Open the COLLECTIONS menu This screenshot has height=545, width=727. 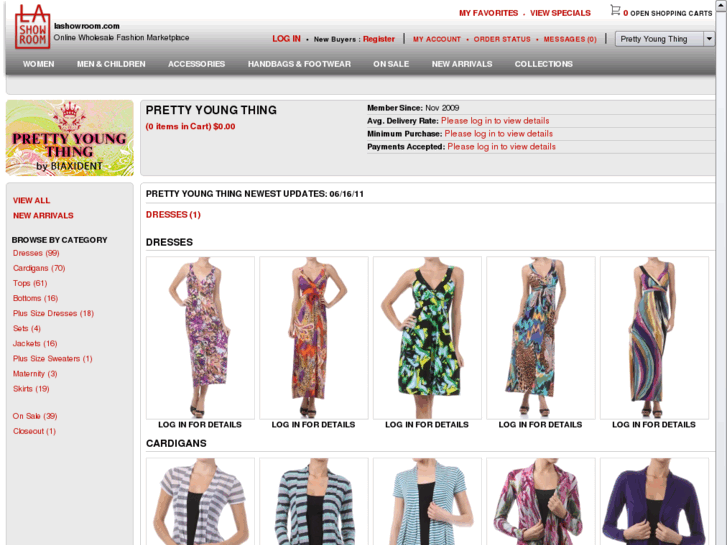tap(543, 64)
